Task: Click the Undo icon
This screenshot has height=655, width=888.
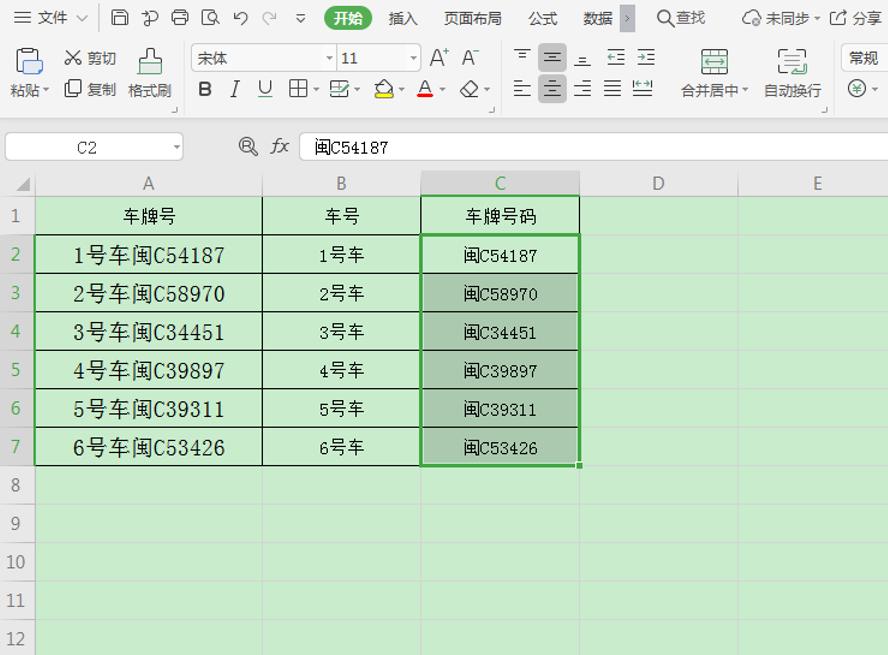Action: 240,16
